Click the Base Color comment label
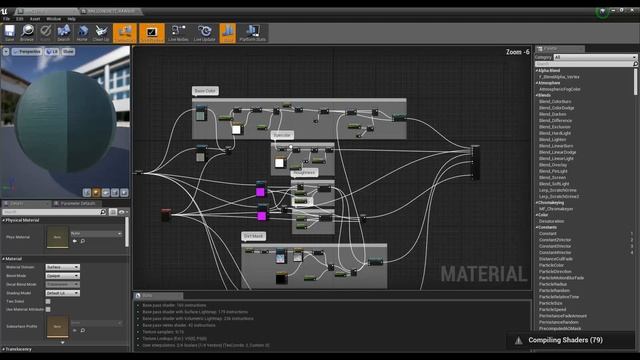The height and width of the screenshot is (360, 640). 205,91
